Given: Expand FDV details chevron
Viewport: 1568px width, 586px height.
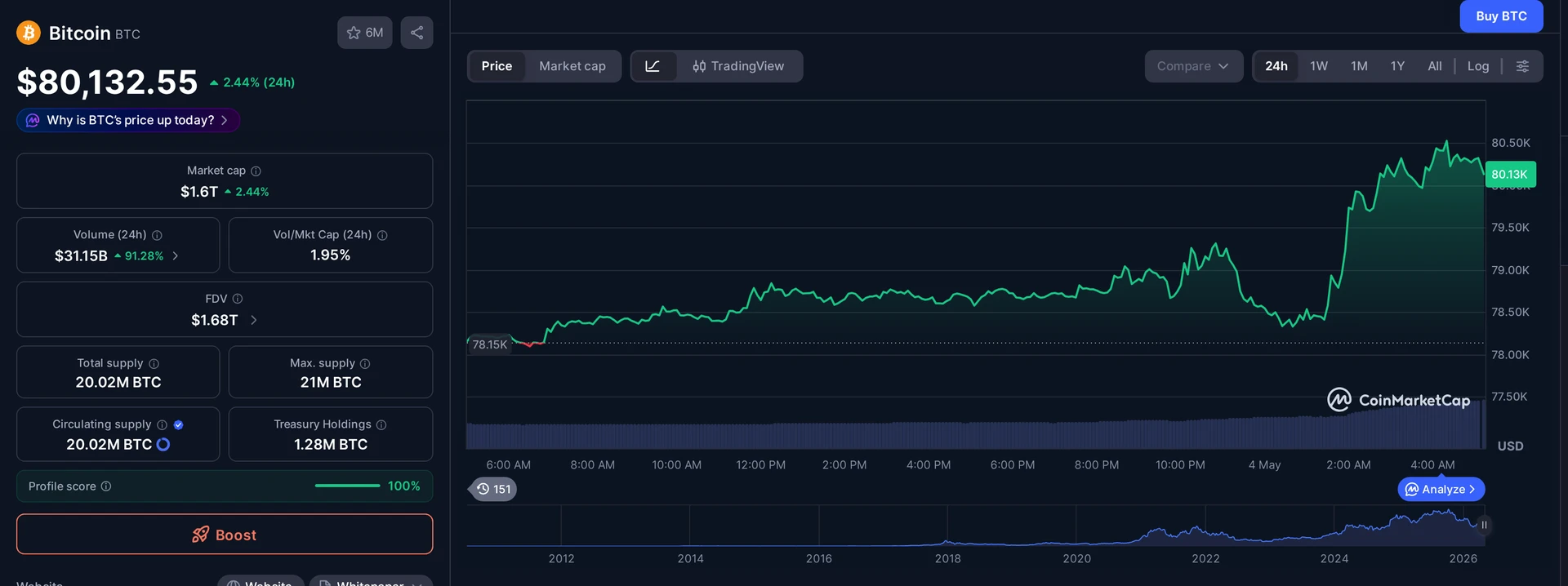Looking at the screenshot, I should tap(253, 320).
